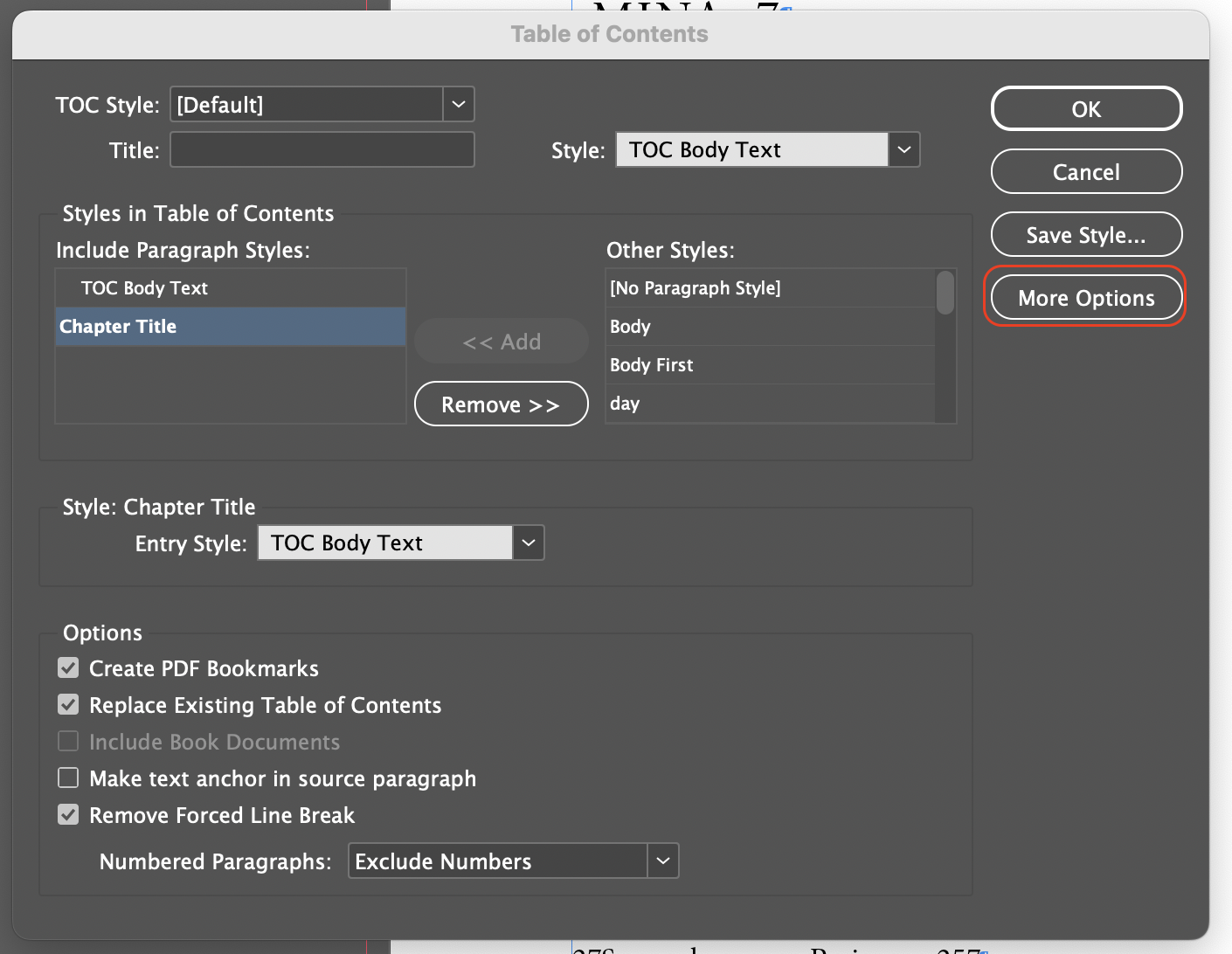Image resolution: width=1232 pixels, height=954 pixels.
Task: Open the Save Style dialog
Action: [1085, 234]
